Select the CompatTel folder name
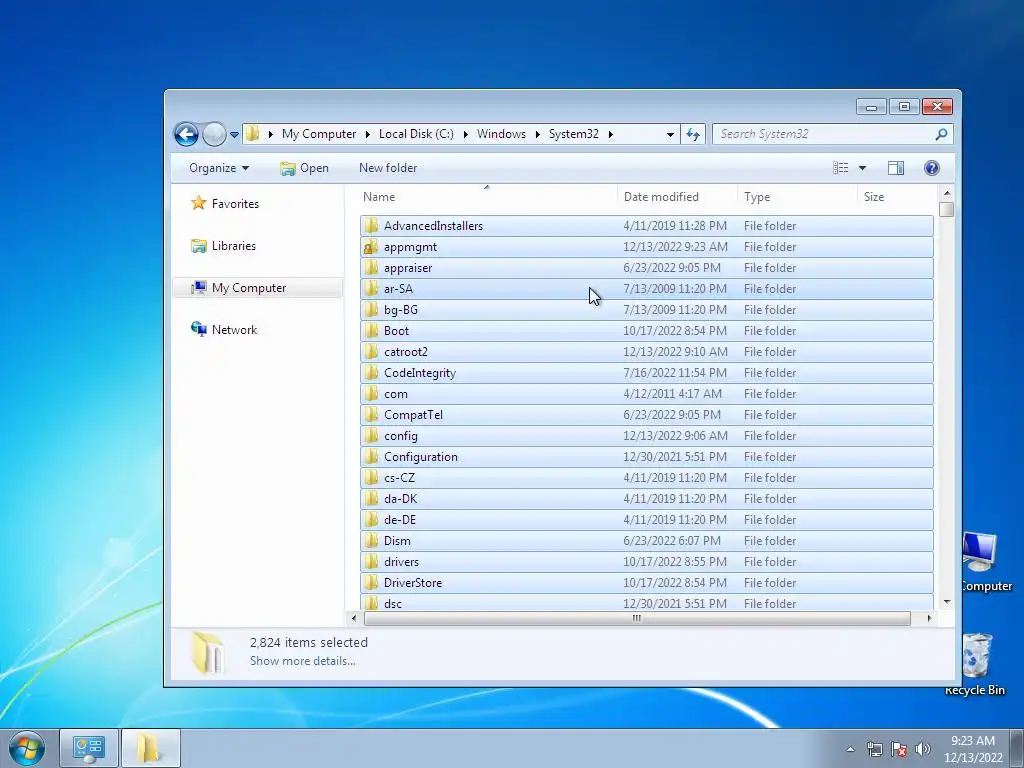 tap(413, 415)
